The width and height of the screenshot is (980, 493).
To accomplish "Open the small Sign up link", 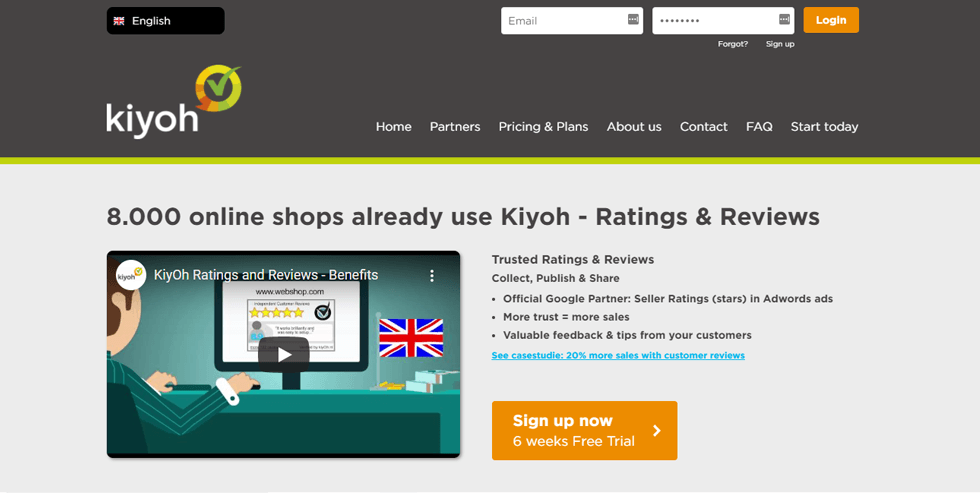I will coord(780,44).
